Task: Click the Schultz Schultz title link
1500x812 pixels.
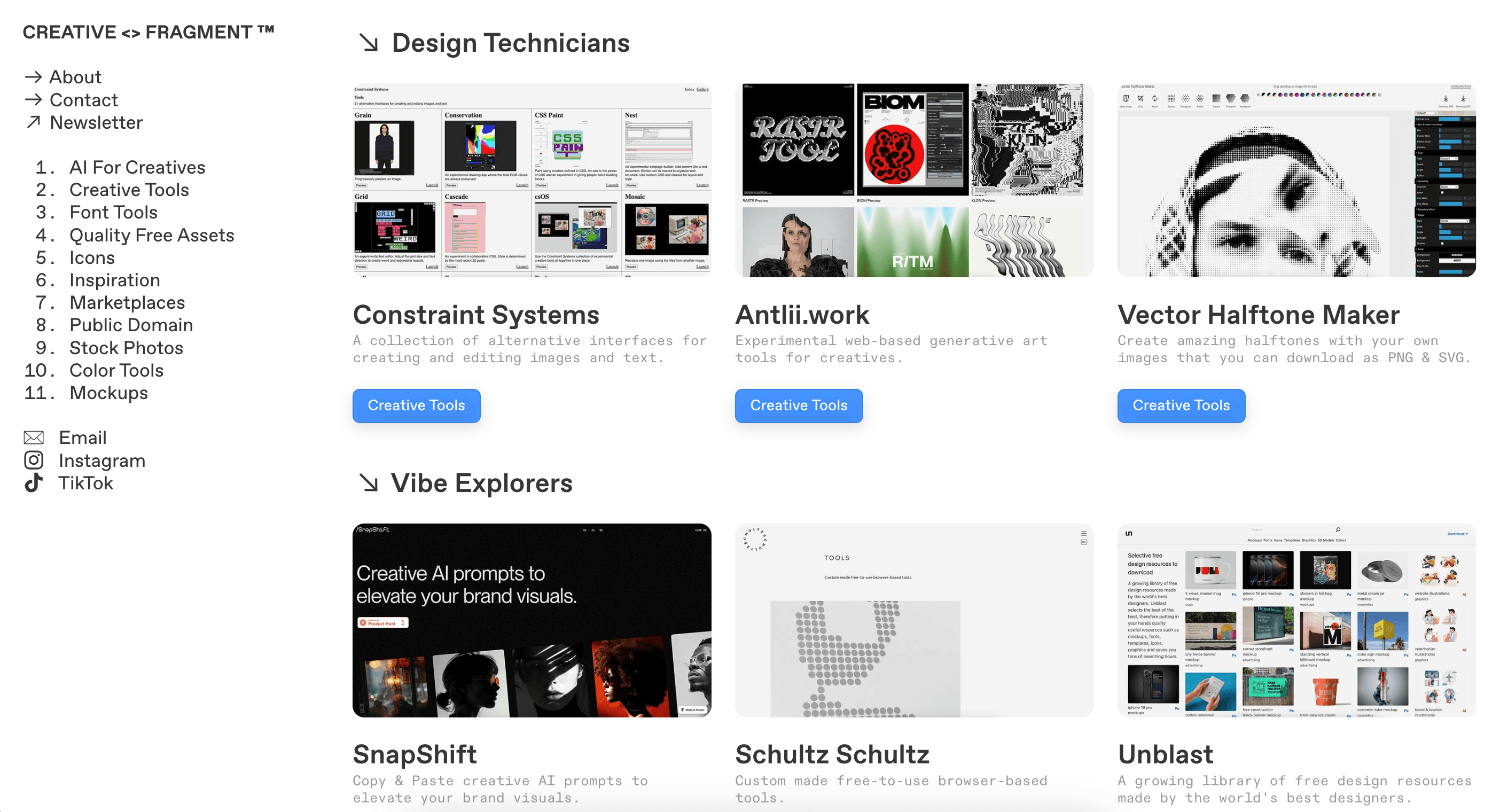Action: (x=832, y=754)
